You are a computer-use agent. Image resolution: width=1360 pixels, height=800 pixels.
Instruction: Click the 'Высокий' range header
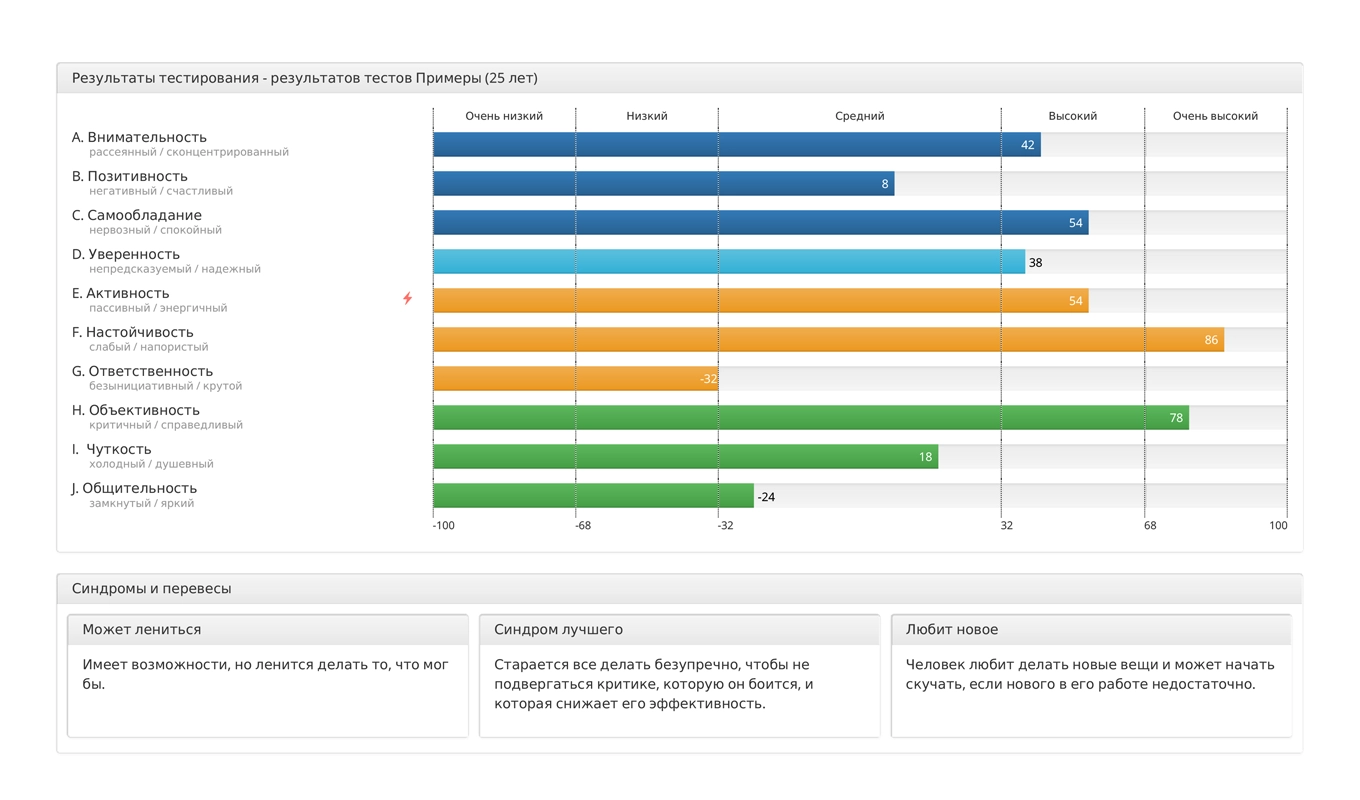(1072, 116)
